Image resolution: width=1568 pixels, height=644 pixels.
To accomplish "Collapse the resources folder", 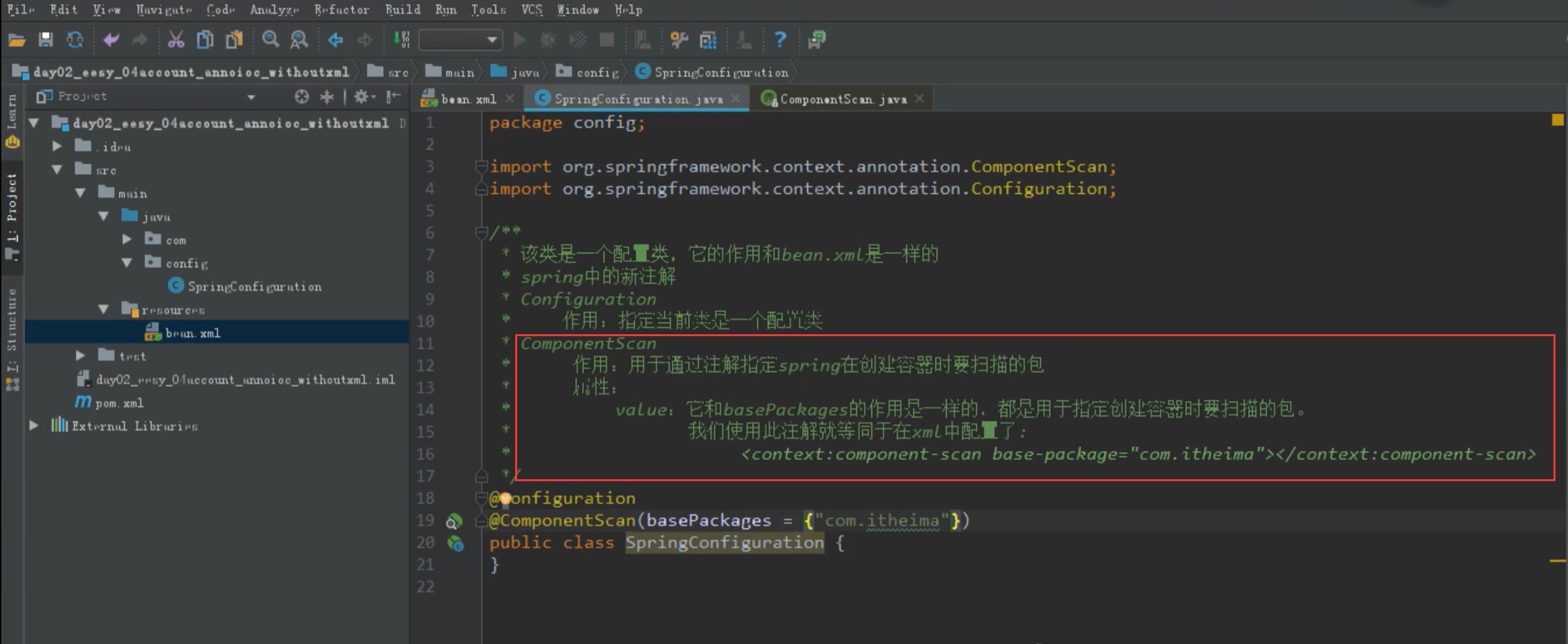I will [x=104, y=309].
